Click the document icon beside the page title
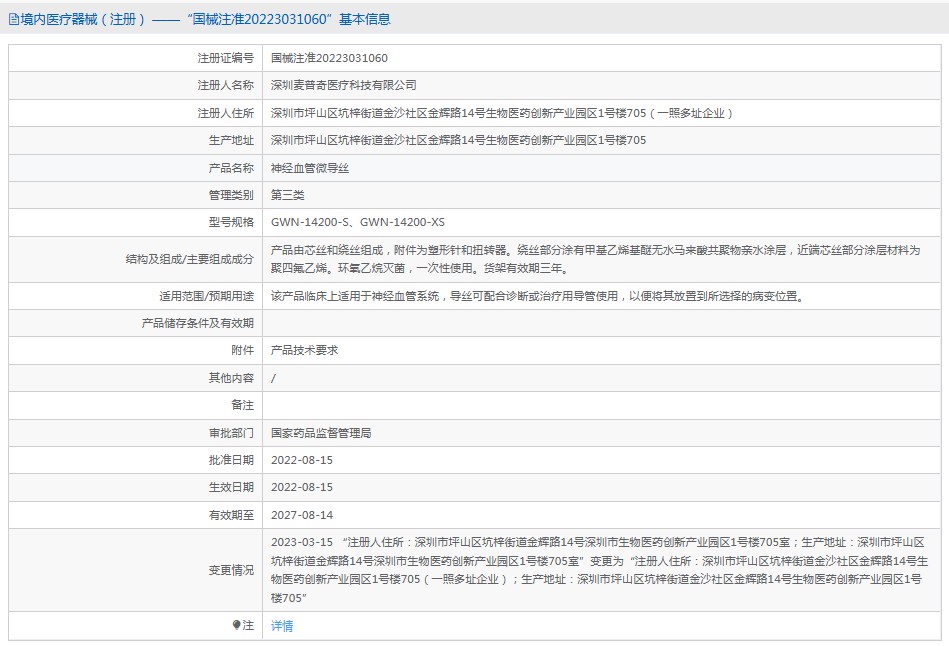 [13, 19]
